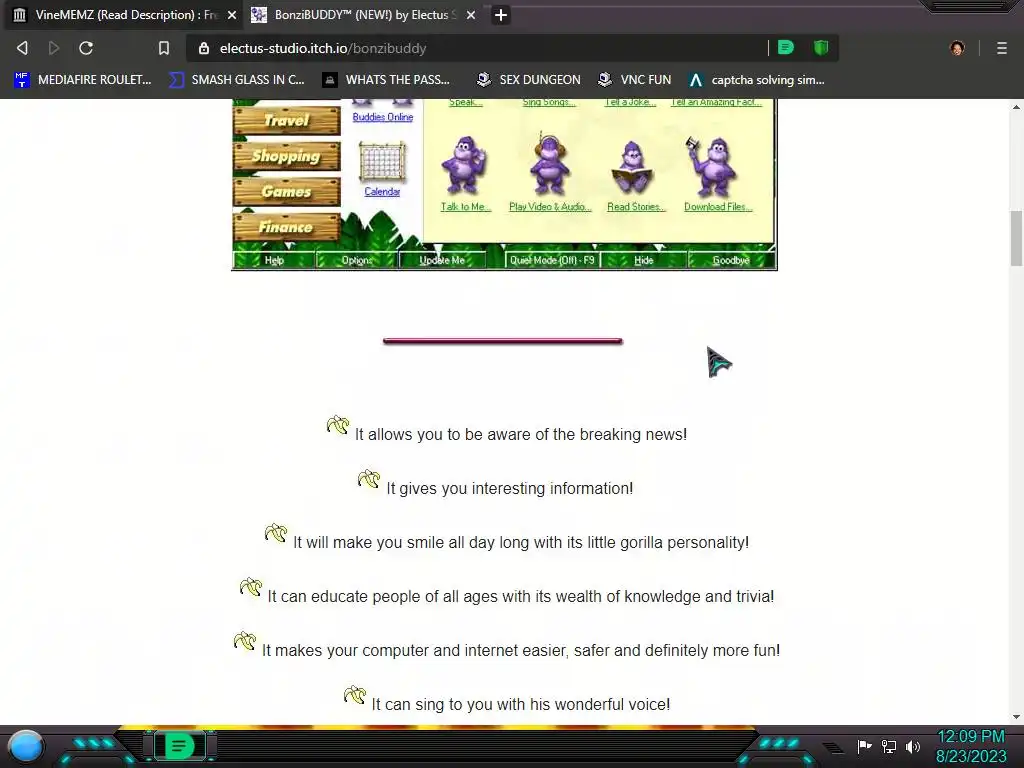The width and height of the screenshot is (1024, 768).
Task: Open the SMASH GLASS IN C... bookmark
Action: pos(237,80)
